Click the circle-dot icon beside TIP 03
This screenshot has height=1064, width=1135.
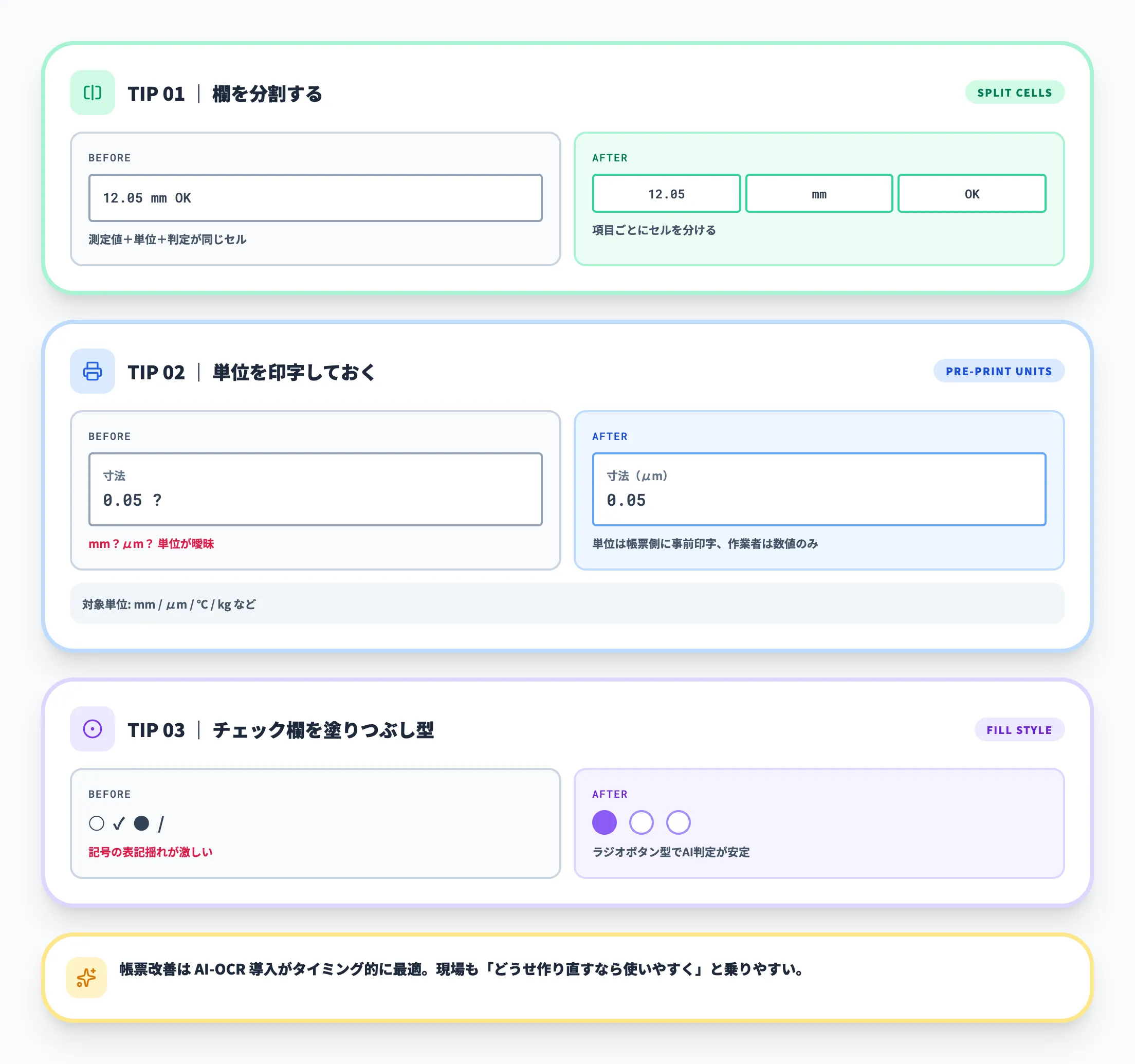pos(92,729)
